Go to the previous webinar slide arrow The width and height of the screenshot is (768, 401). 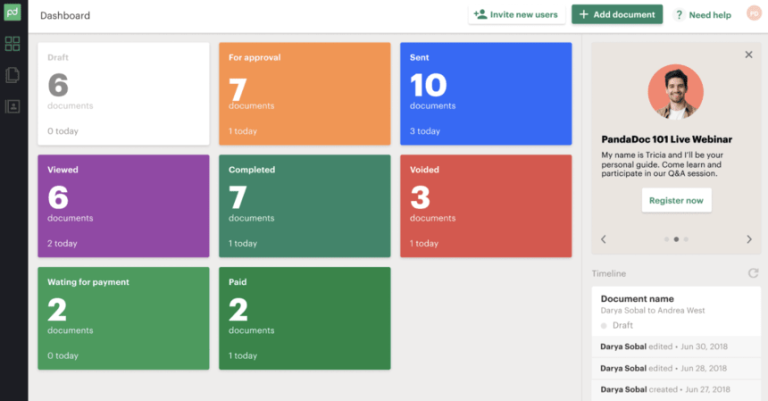603,239
